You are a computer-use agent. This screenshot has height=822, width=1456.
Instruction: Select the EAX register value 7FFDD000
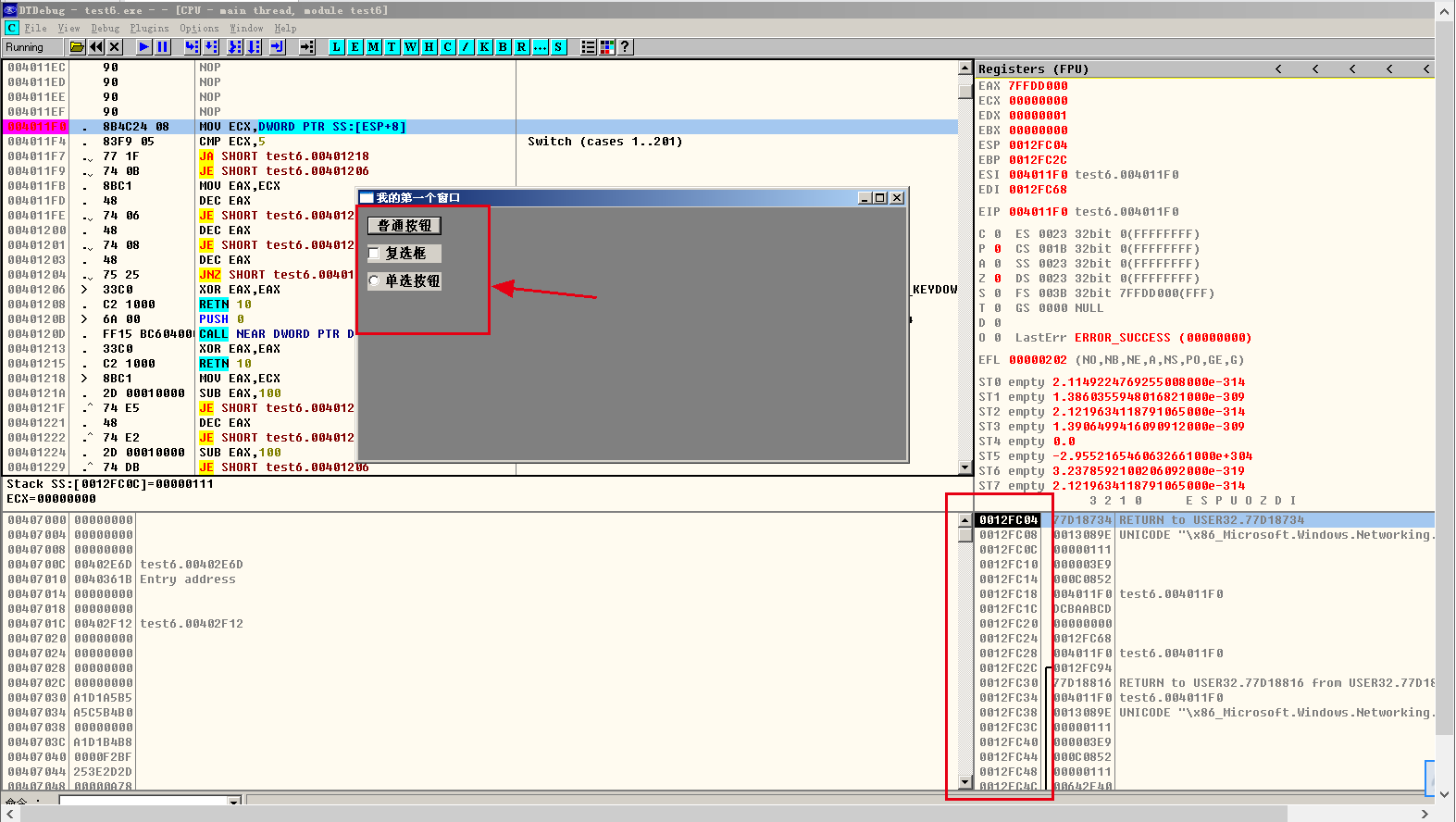1038,86
